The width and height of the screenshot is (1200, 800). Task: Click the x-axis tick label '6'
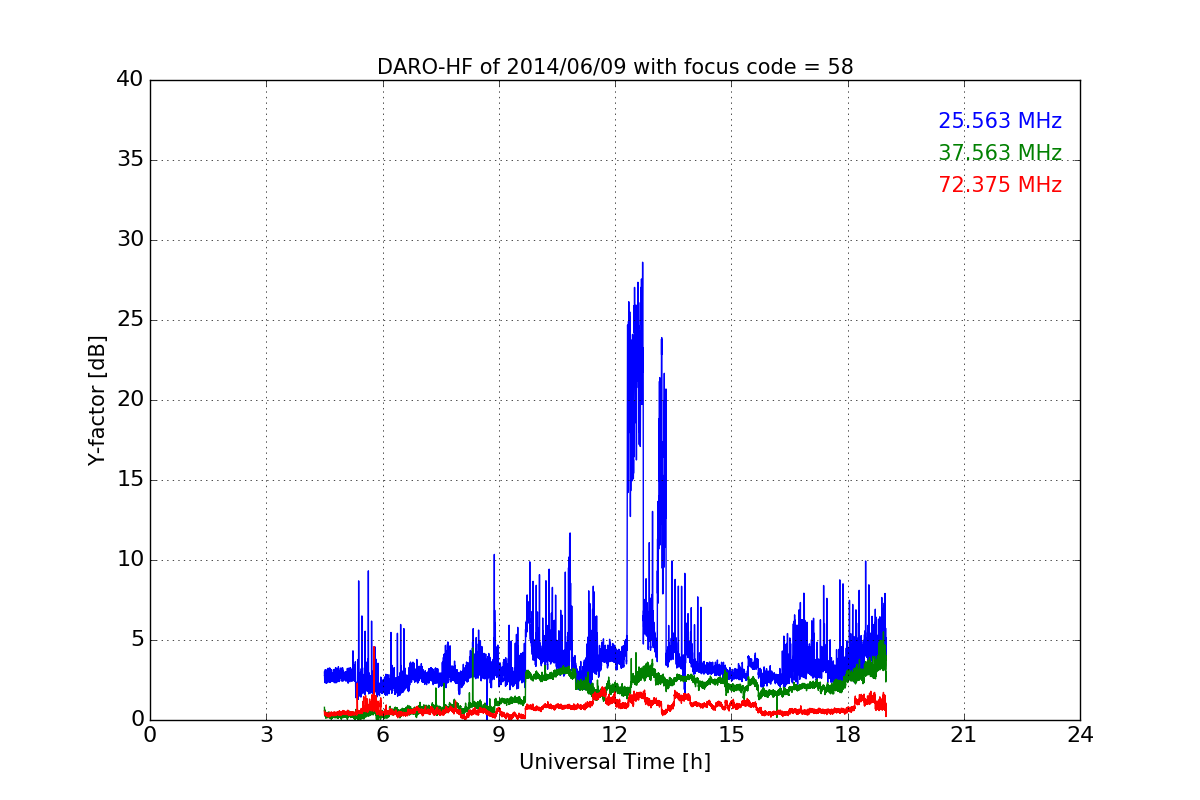[383, 734]
